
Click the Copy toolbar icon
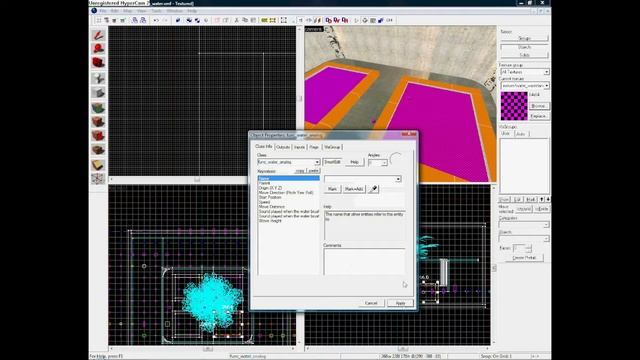tap(245, 20)
